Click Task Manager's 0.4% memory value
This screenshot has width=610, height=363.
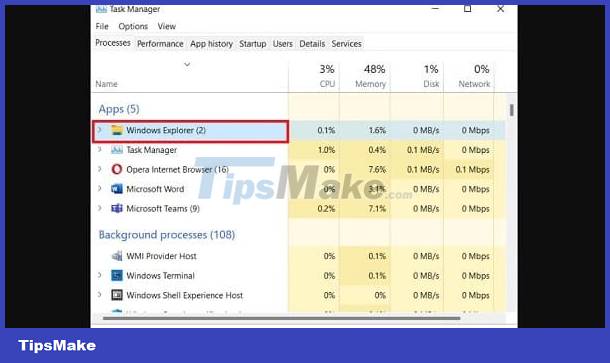[377, 150]
